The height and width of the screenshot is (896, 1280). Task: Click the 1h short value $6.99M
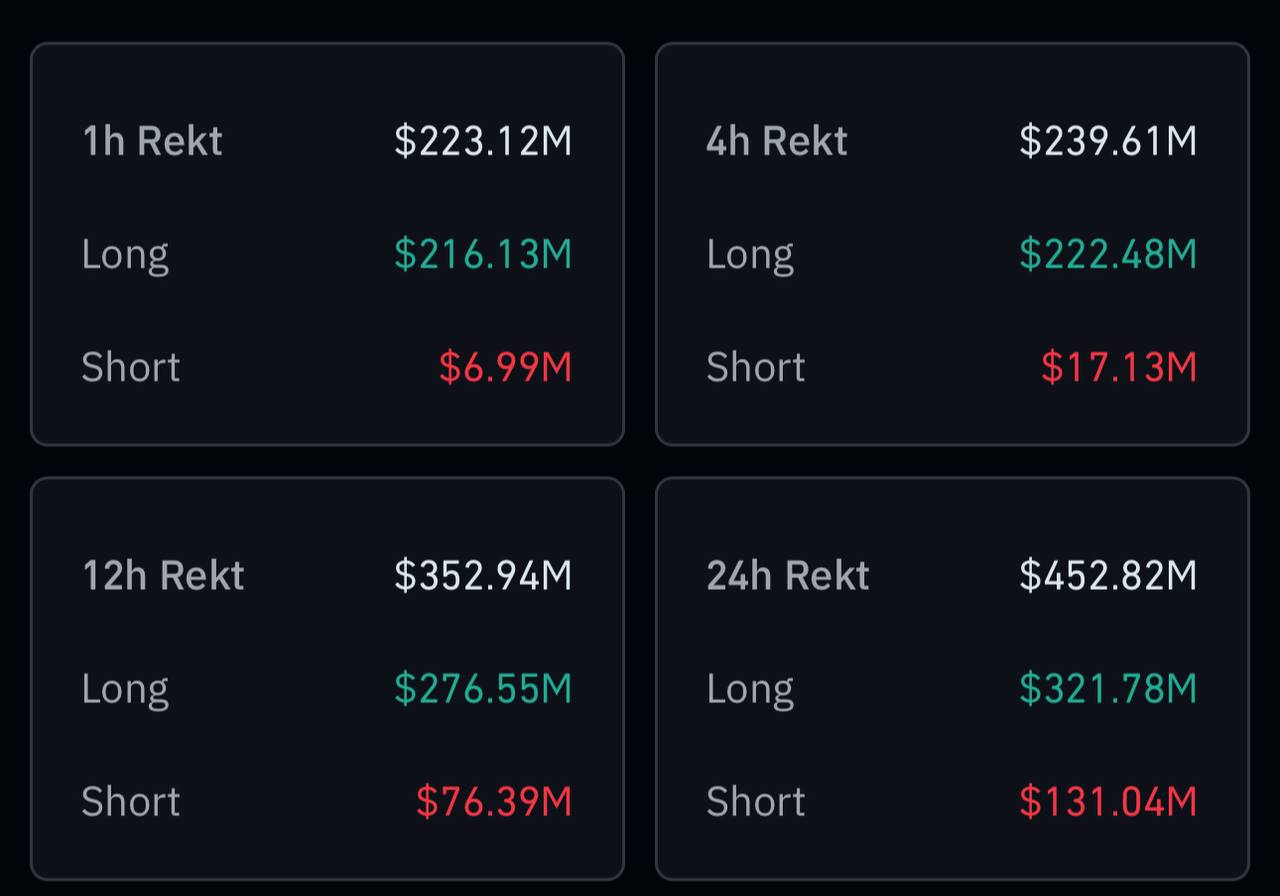click(505, 367)
